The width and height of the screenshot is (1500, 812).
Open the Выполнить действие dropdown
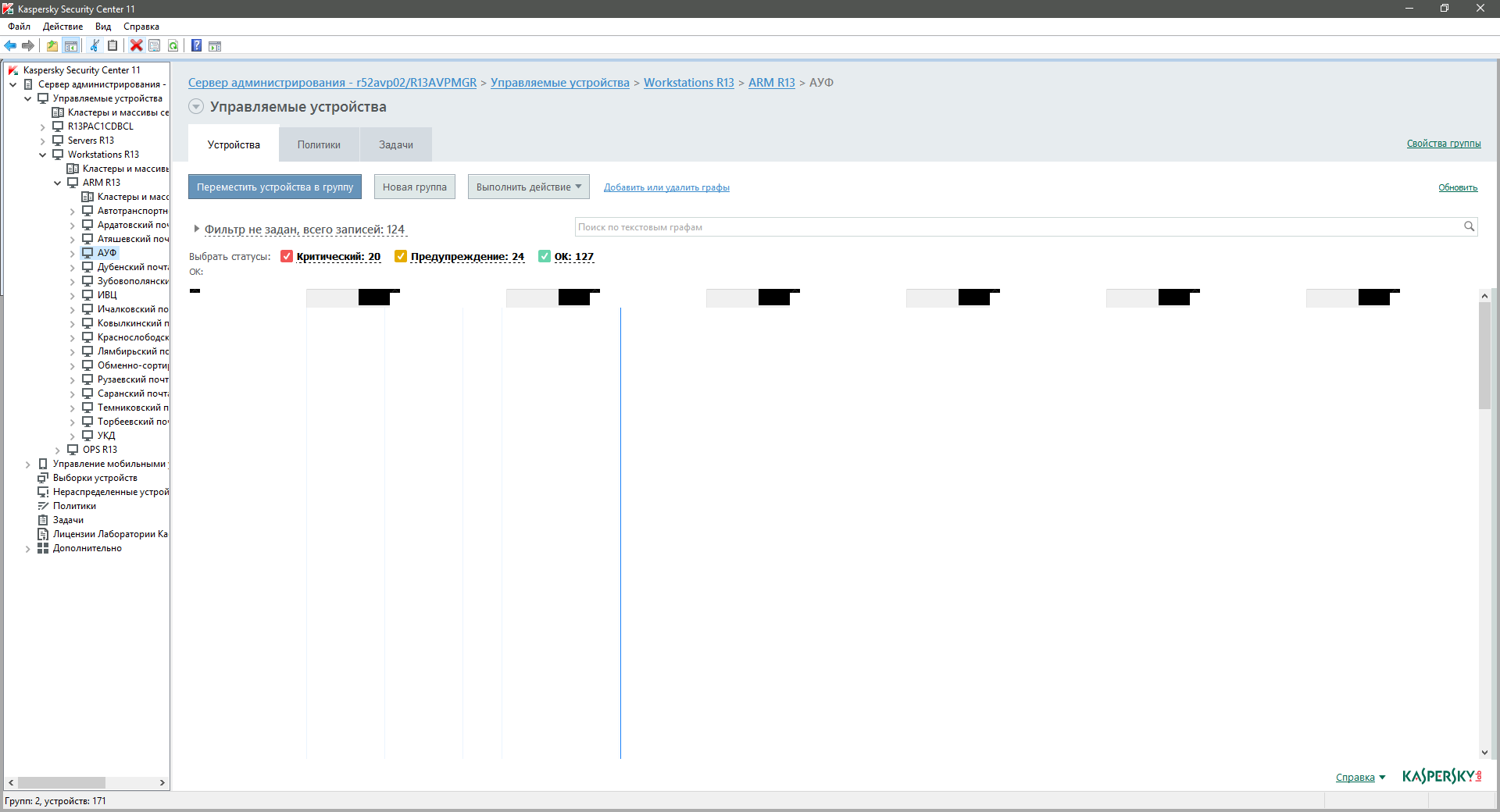[529, 187]
